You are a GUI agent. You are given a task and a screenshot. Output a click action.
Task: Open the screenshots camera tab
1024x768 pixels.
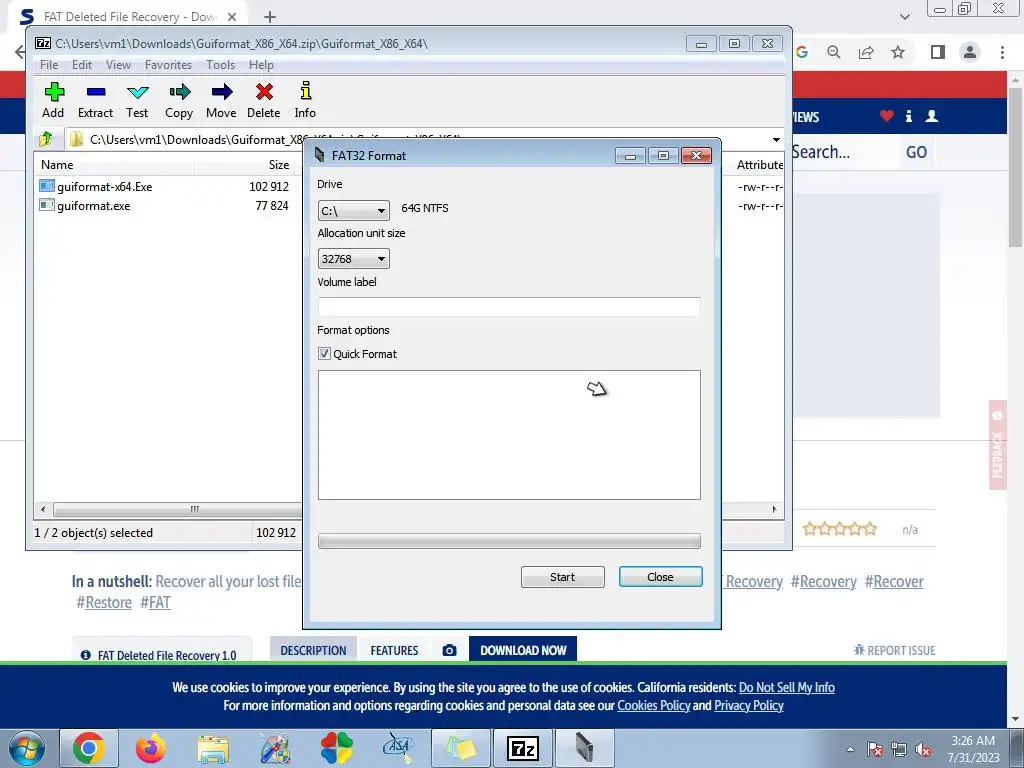pos(449,650)
